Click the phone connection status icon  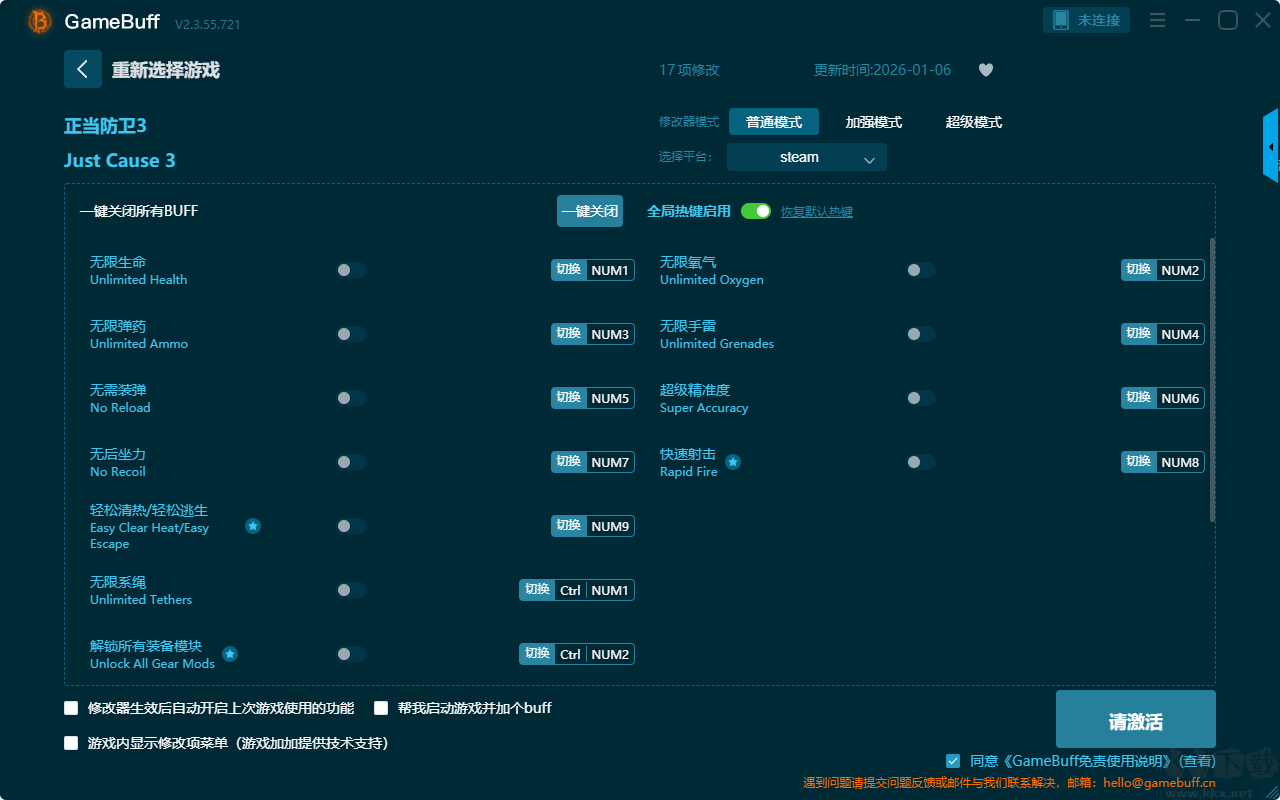coord(1061,20)
